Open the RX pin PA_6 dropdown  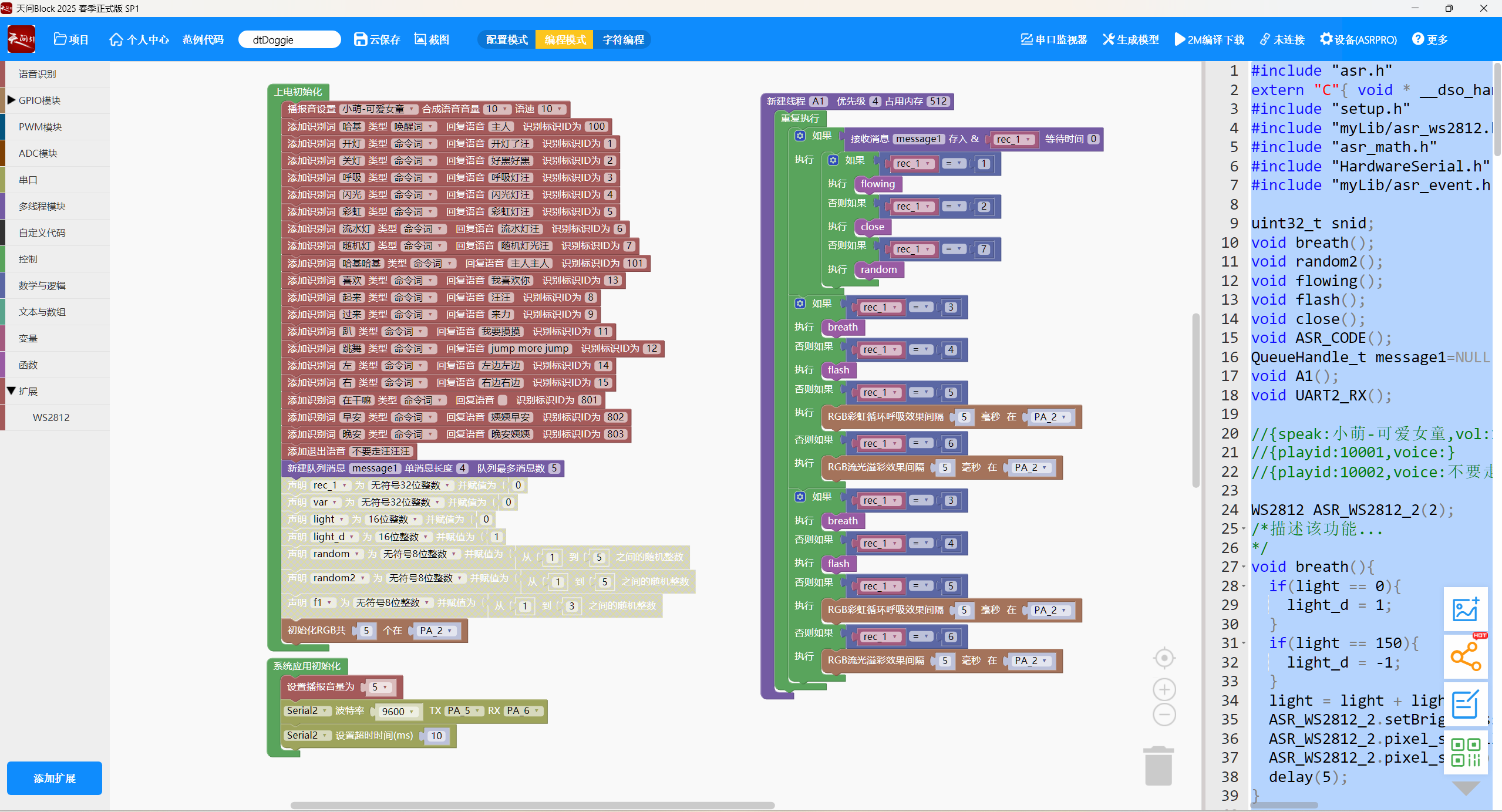[x=523, y=711]
